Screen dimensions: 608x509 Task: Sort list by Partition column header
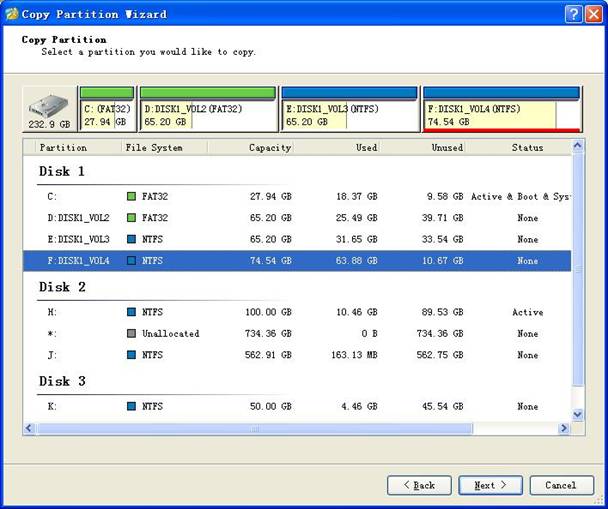click(x=63, y=147)
